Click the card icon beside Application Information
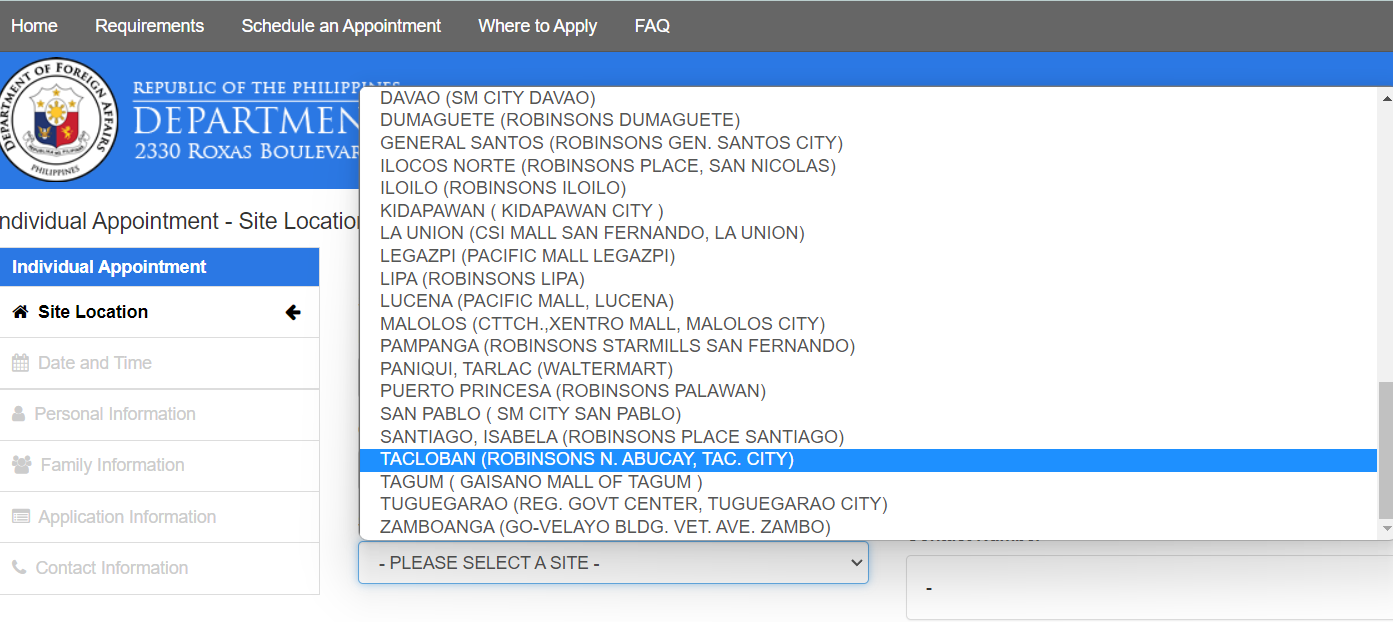 coord(21,517)
